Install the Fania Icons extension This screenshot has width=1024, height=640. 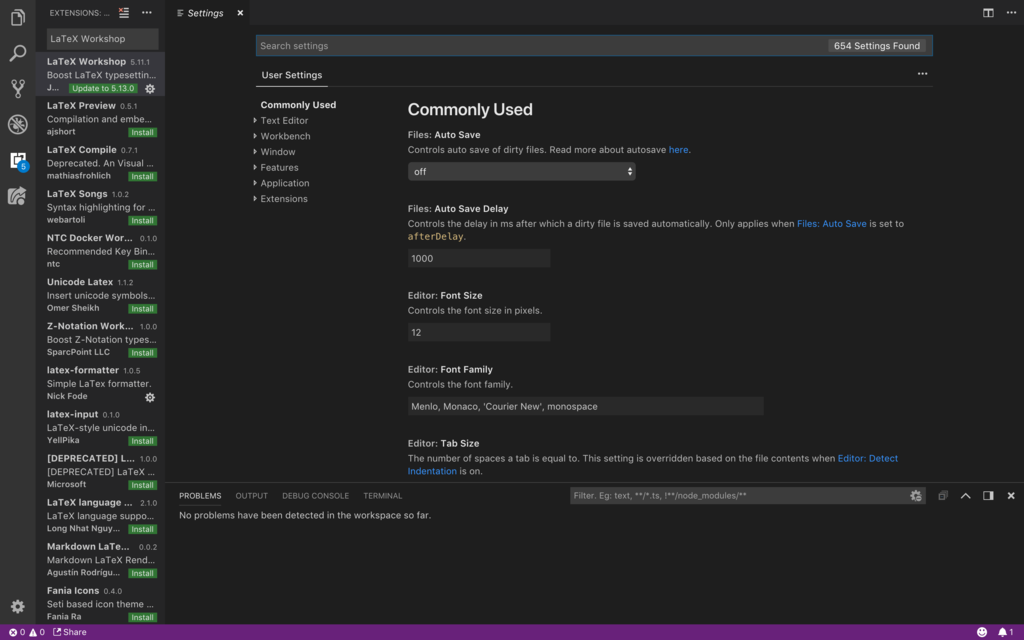(142, 617)
